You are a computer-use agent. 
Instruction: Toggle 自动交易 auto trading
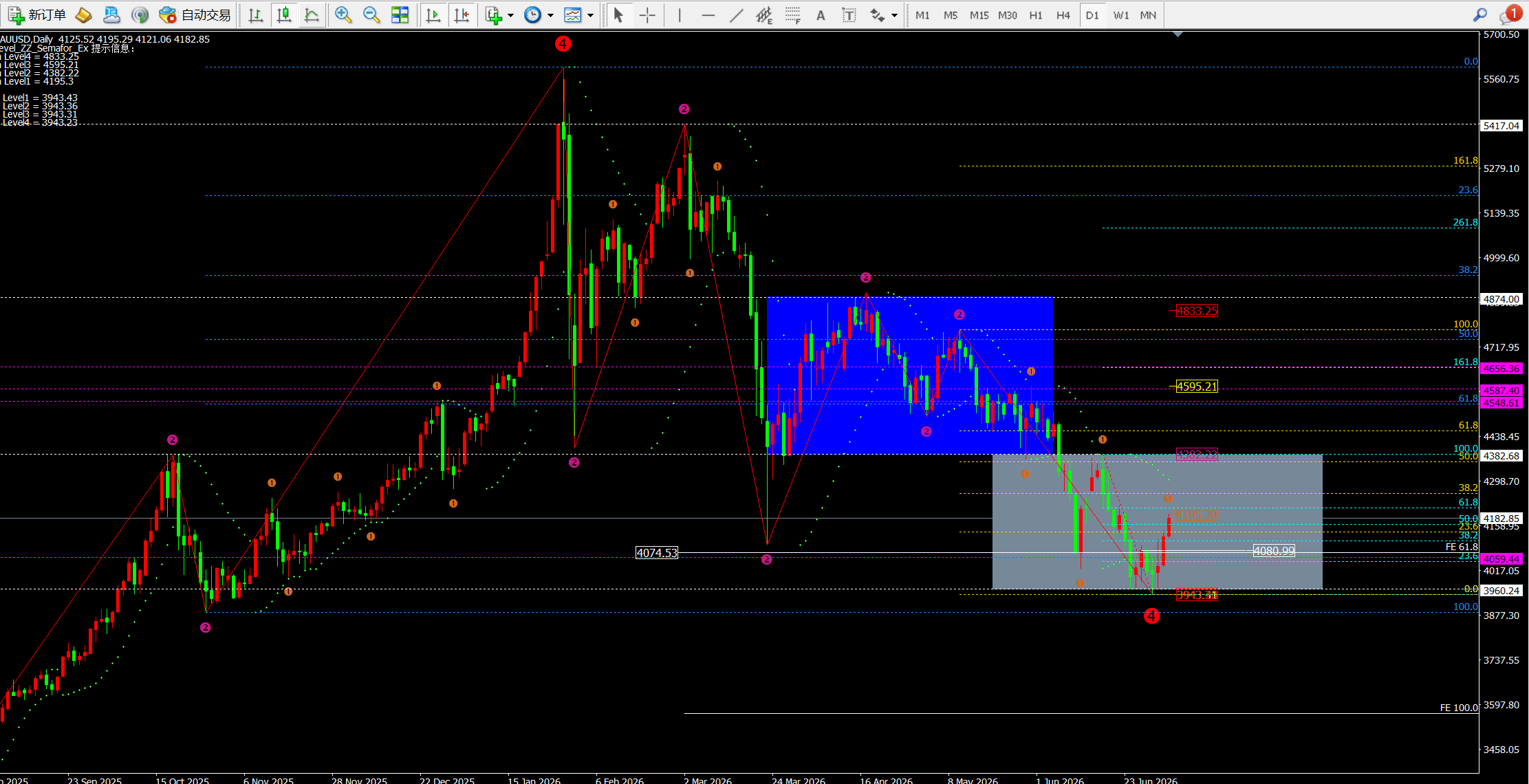point(195,15)
